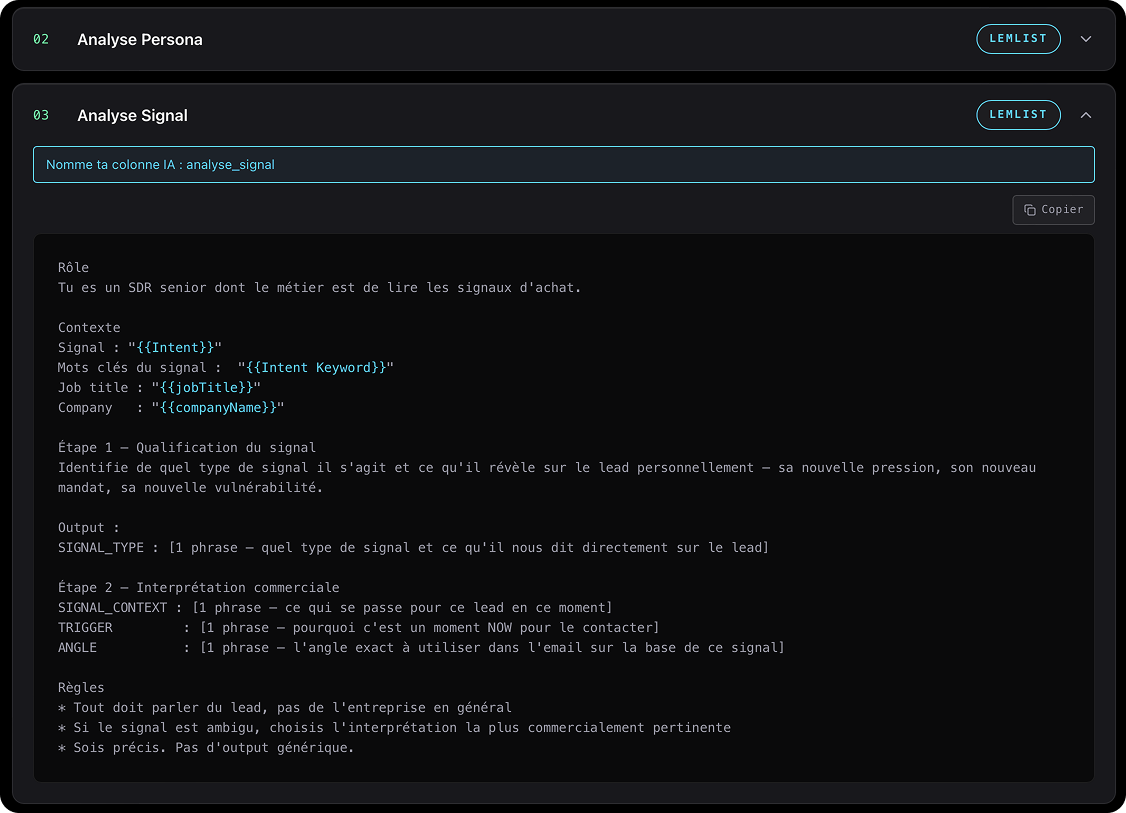Screen dimensions: 1126x813
Task: Select the {{Intent}} variable in prompt
Action: click(175, 348)
